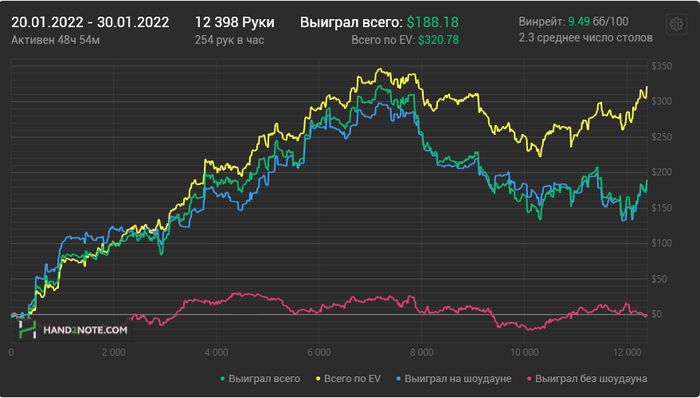Image resolution: width=700 pixels, height=398 pixels.
Task: Click the 0 x-axis label
Action: coord(11,352)
